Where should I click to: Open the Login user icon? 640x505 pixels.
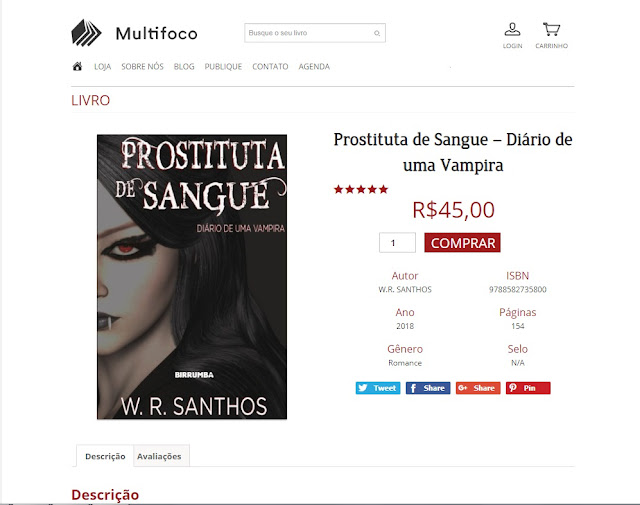click(512, 30)
